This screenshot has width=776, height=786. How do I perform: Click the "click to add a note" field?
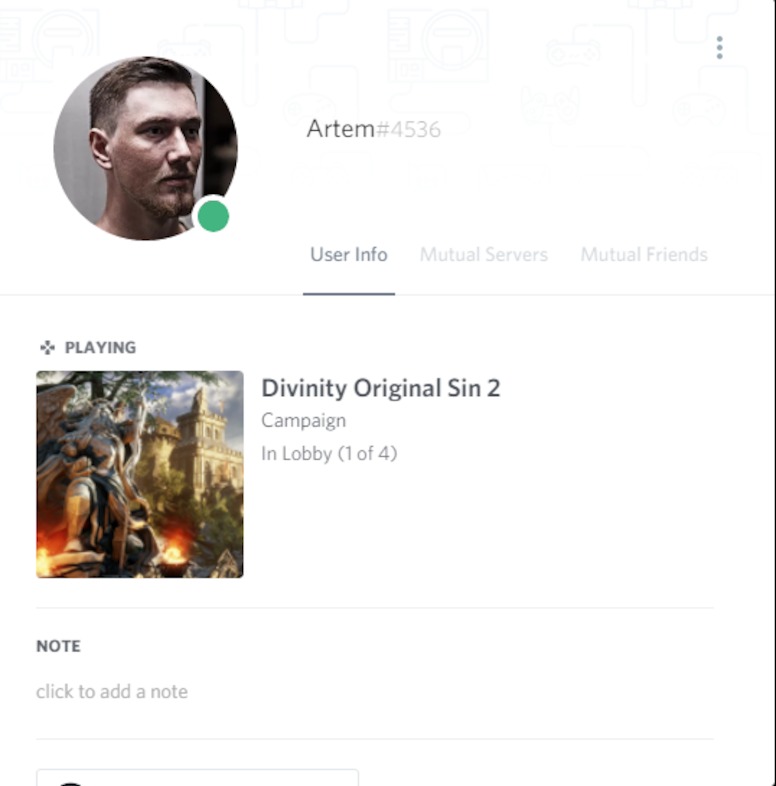click(112, 692)
